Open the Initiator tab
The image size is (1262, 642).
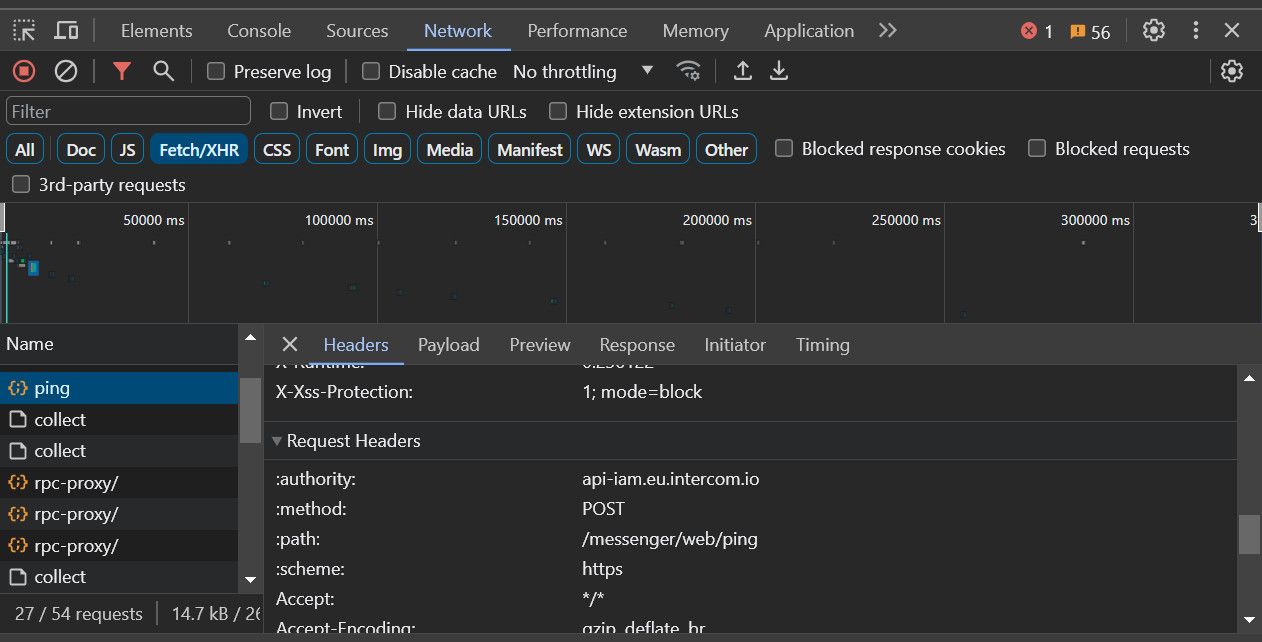735,345
